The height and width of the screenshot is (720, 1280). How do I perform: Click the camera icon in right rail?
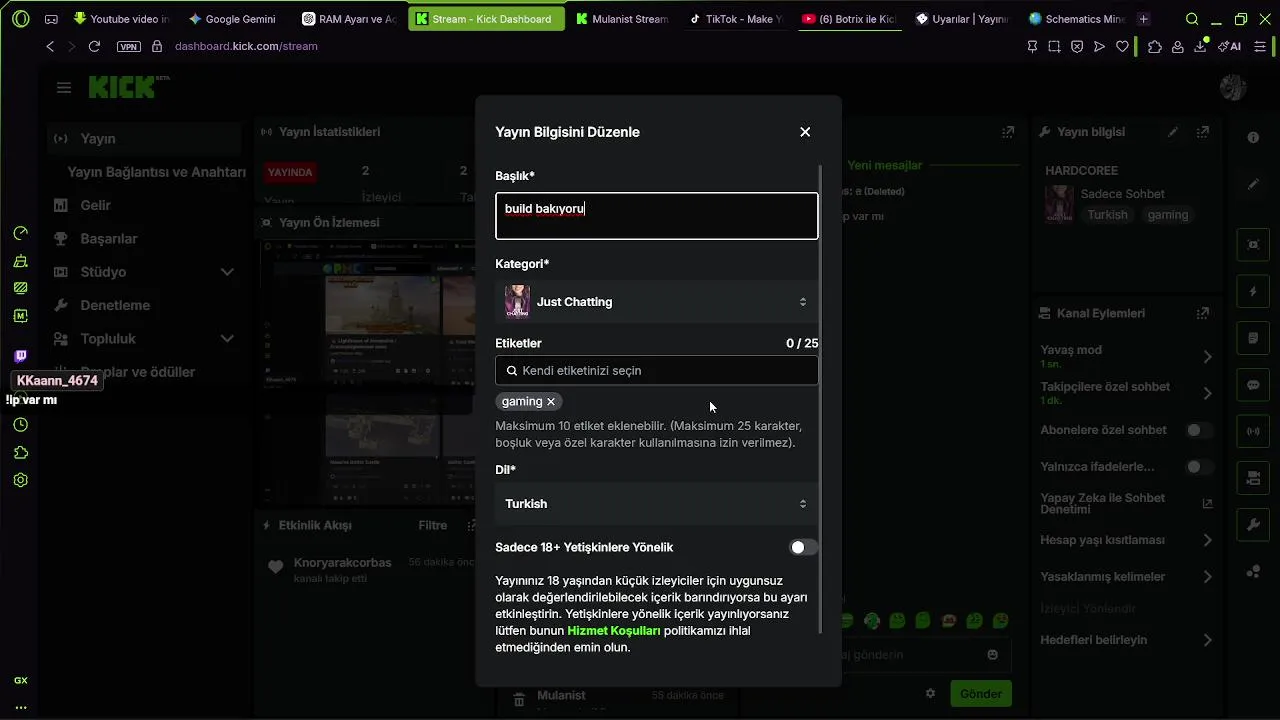(1253, 479)
